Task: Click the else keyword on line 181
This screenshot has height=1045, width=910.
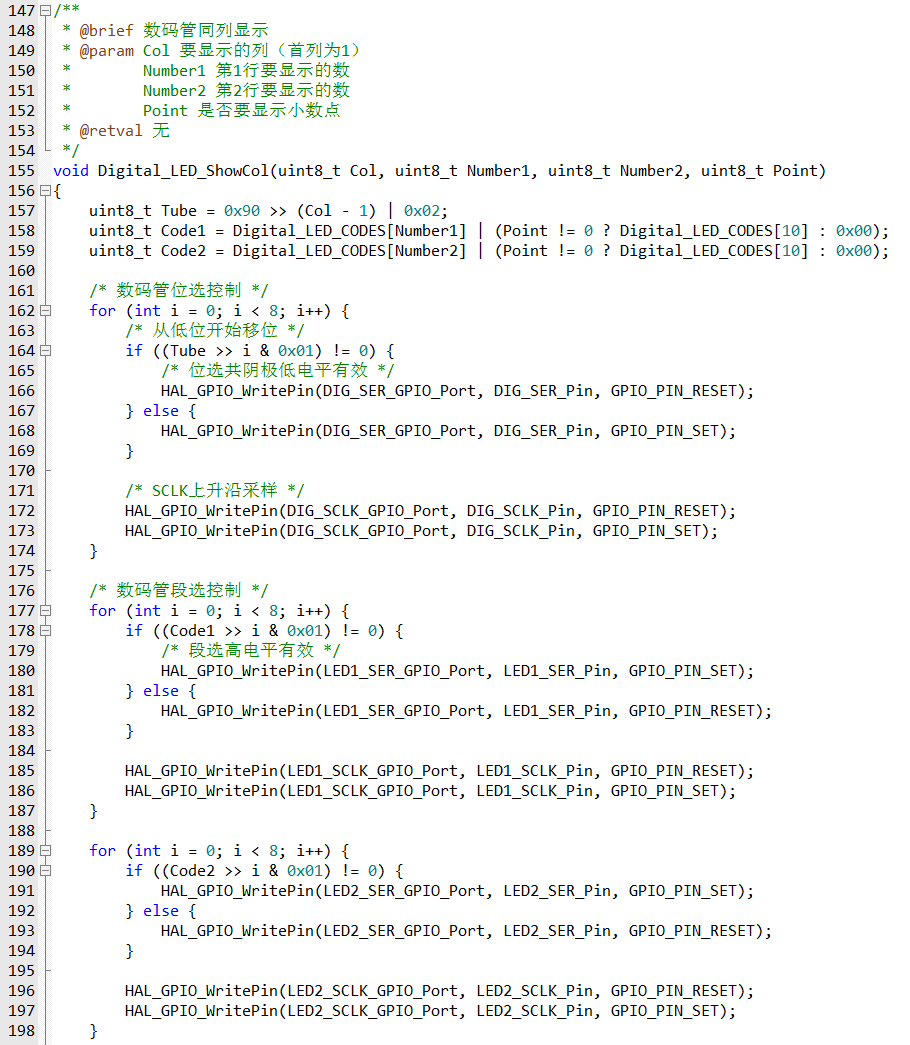Action: (161, 690)
